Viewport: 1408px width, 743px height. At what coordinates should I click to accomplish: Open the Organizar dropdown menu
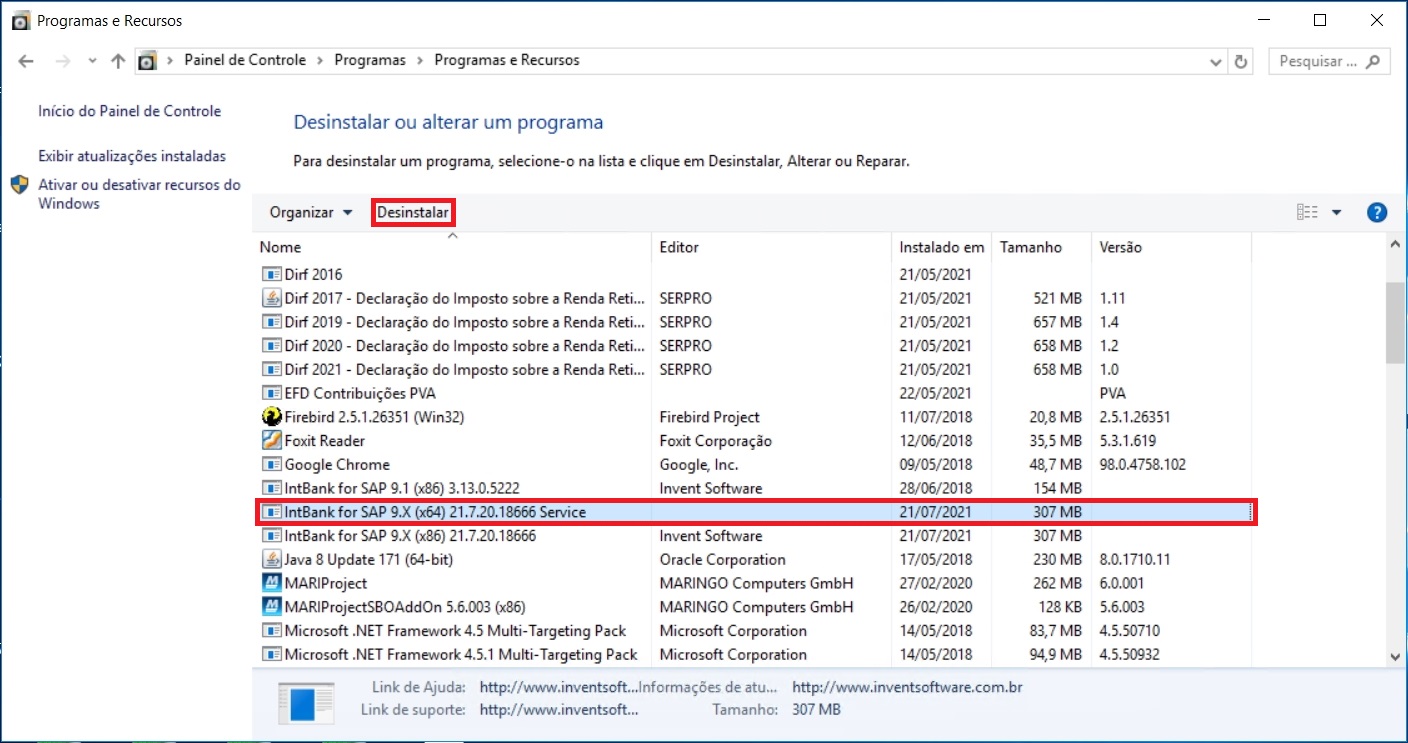pos(311,212)
